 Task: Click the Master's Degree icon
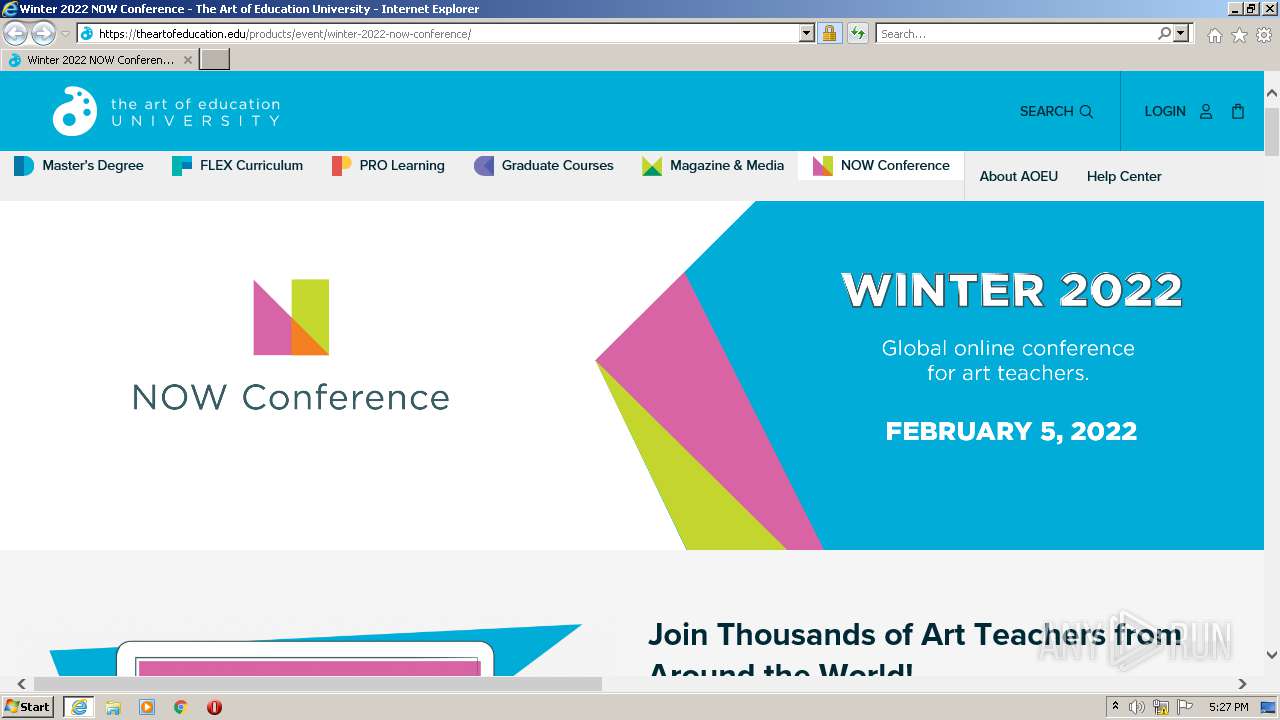coord(24,166)
